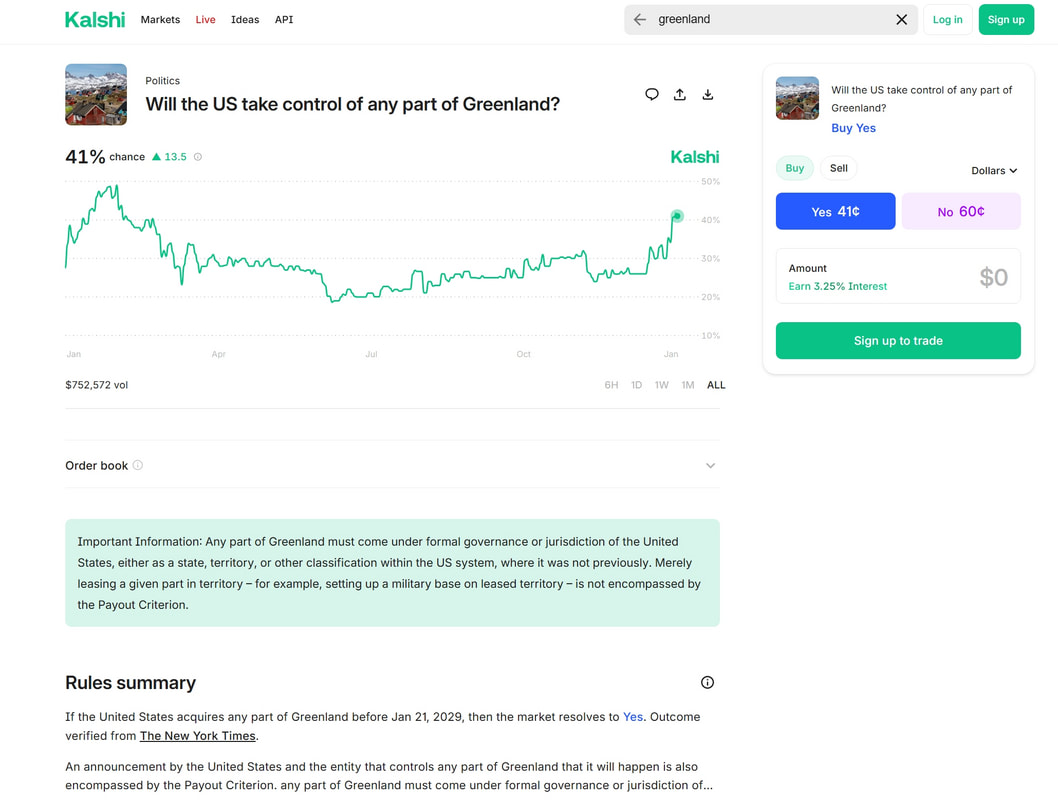Click the download icon beside market title
Screen dimensions: 1058x800
708,94
